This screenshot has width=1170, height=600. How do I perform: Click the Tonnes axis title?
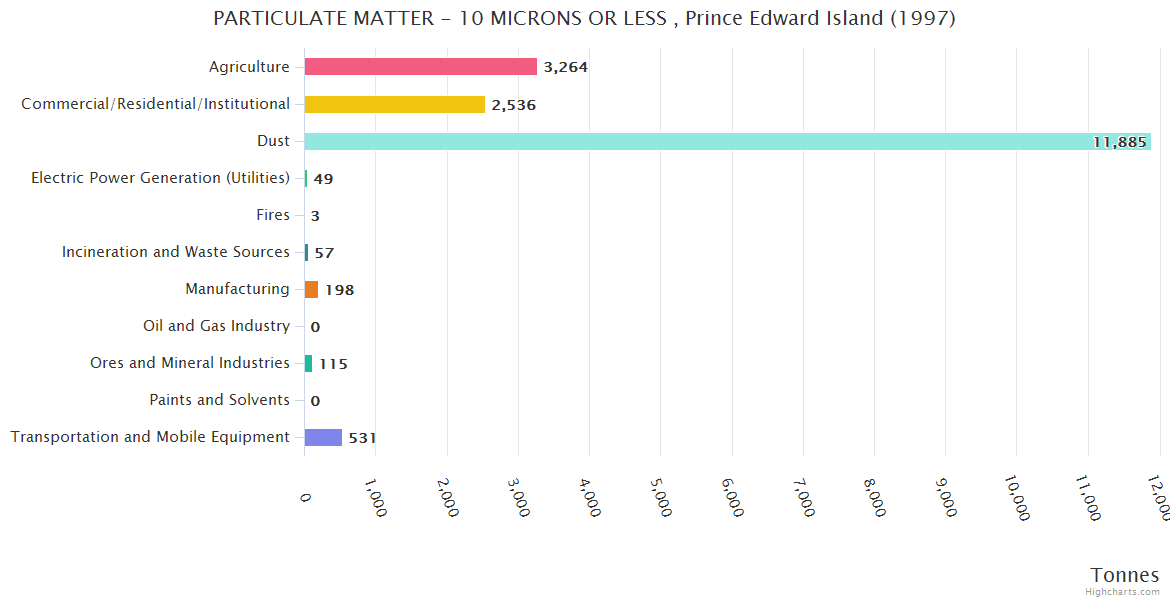pyautogui.click(x=1124, y=575)
